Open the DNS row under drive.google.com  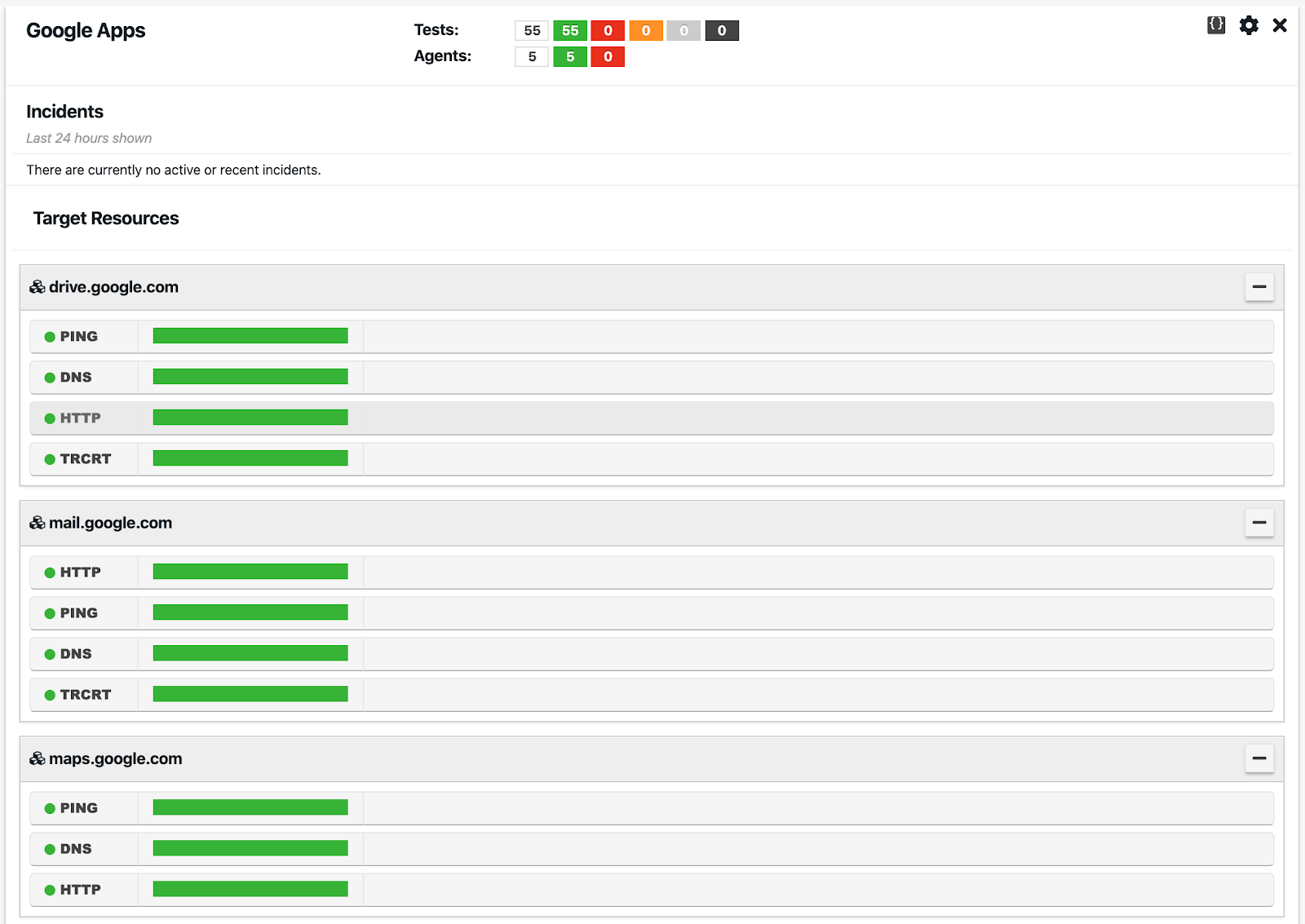point(652,378)
